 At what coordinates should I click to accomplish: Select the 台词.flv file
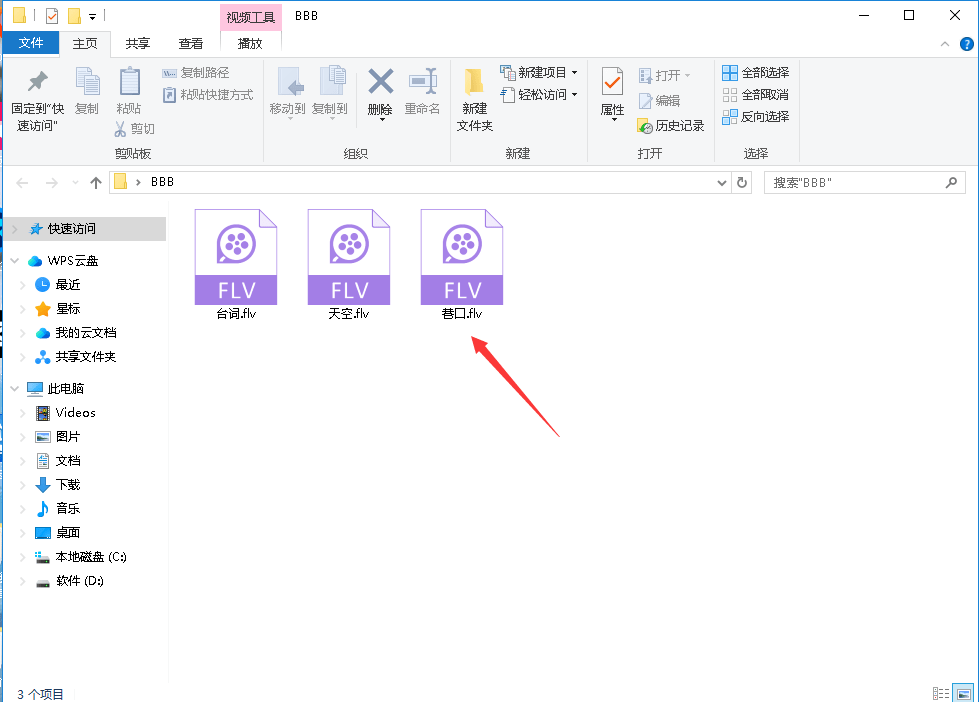tap(236, 265)
